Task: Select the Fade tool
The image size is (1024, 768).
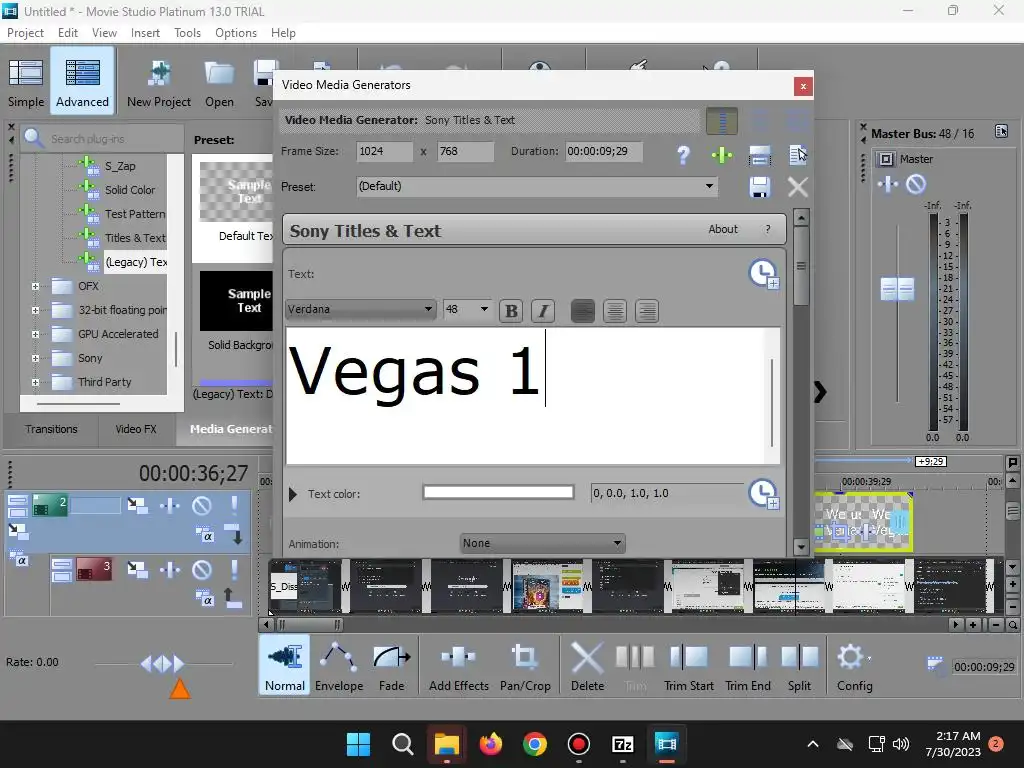Action: (x=391, y=665)
